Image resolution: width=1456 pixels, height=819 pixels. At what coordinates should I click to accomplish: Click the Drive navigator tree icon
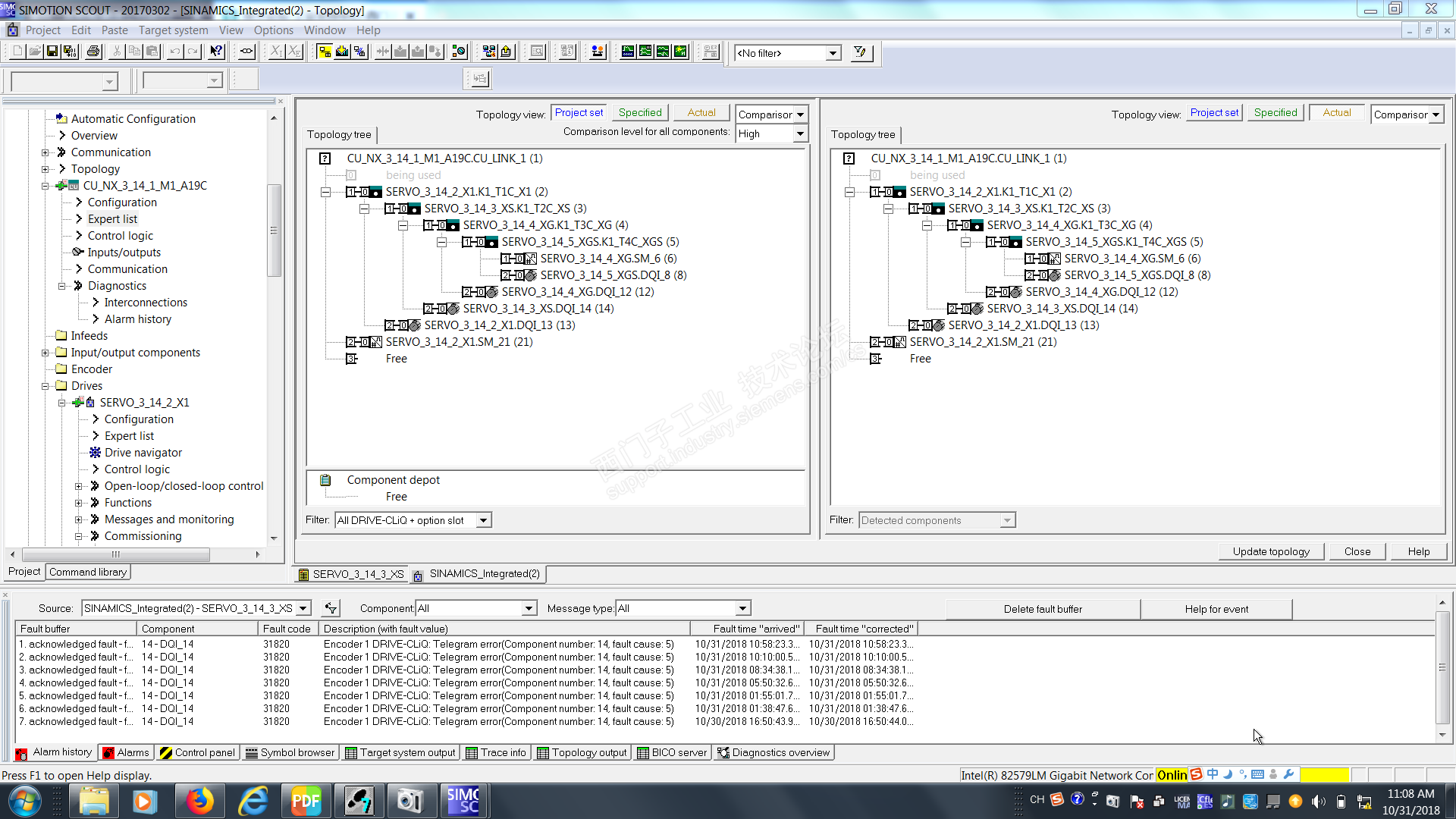coord(96,453)
